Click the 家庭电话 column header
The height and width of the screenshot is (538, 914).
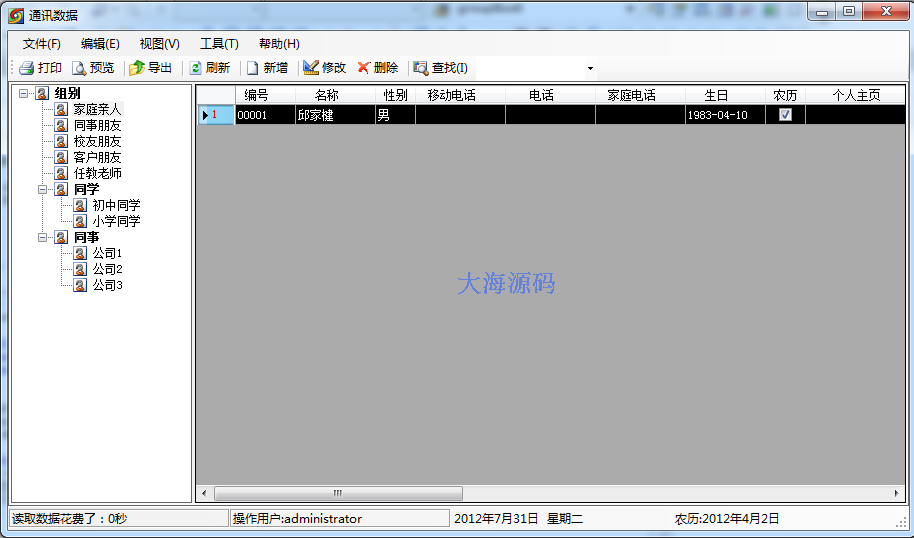pyautogui.click(x=640, y=96)
